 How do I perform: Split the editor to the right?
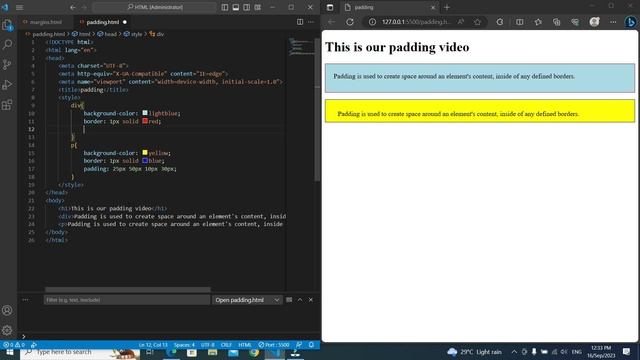pos(300,22)
